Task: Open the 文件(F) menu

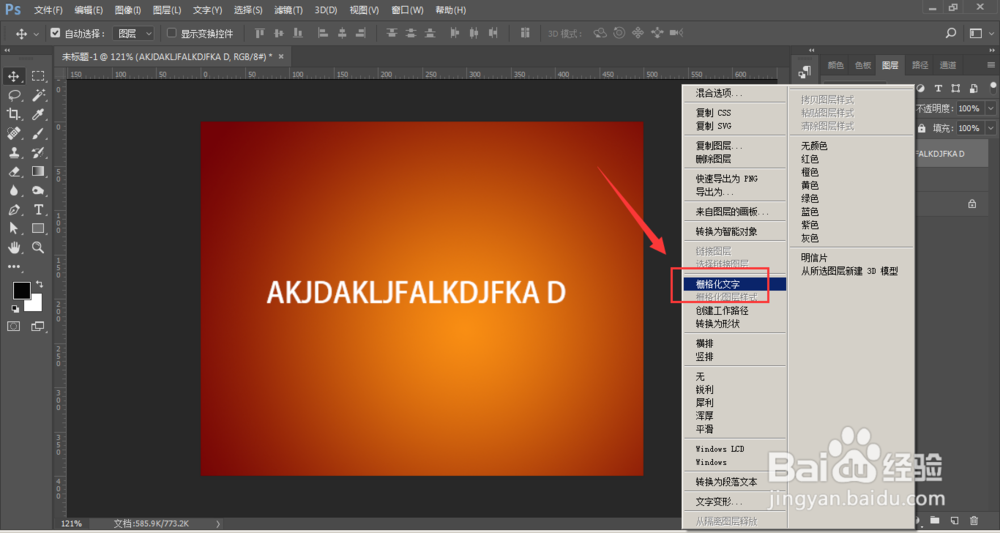Action: (48, 10)
